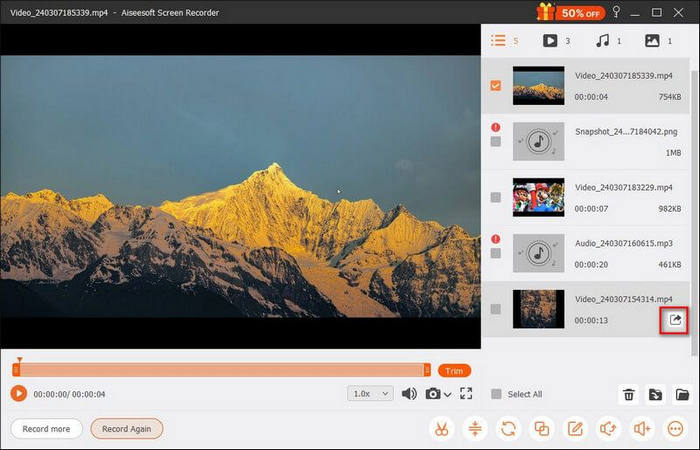
Task: Click the volume booster icon
Action: (x=643, y=429)
